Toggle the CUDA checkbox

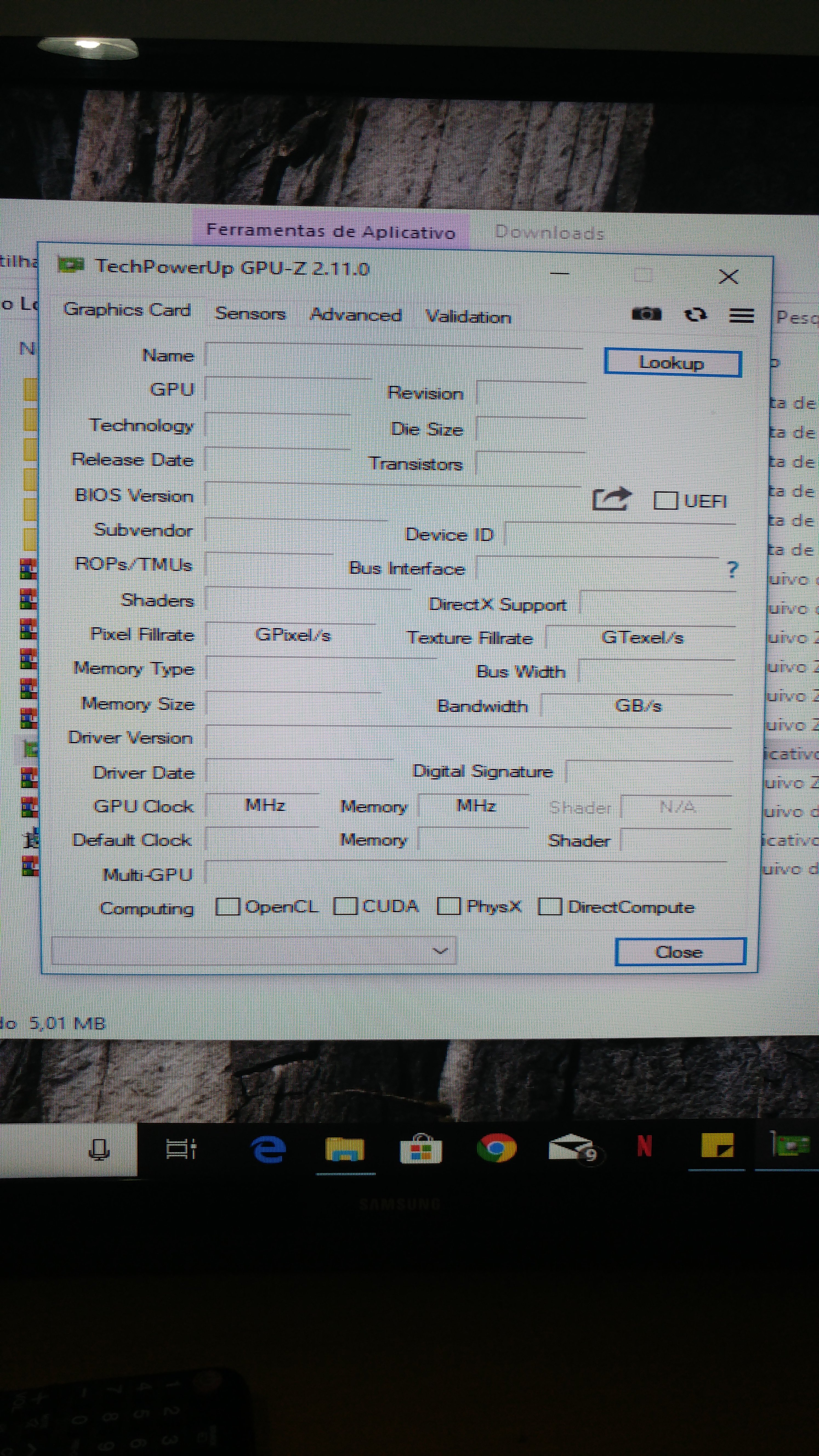(x=345, y=906)
